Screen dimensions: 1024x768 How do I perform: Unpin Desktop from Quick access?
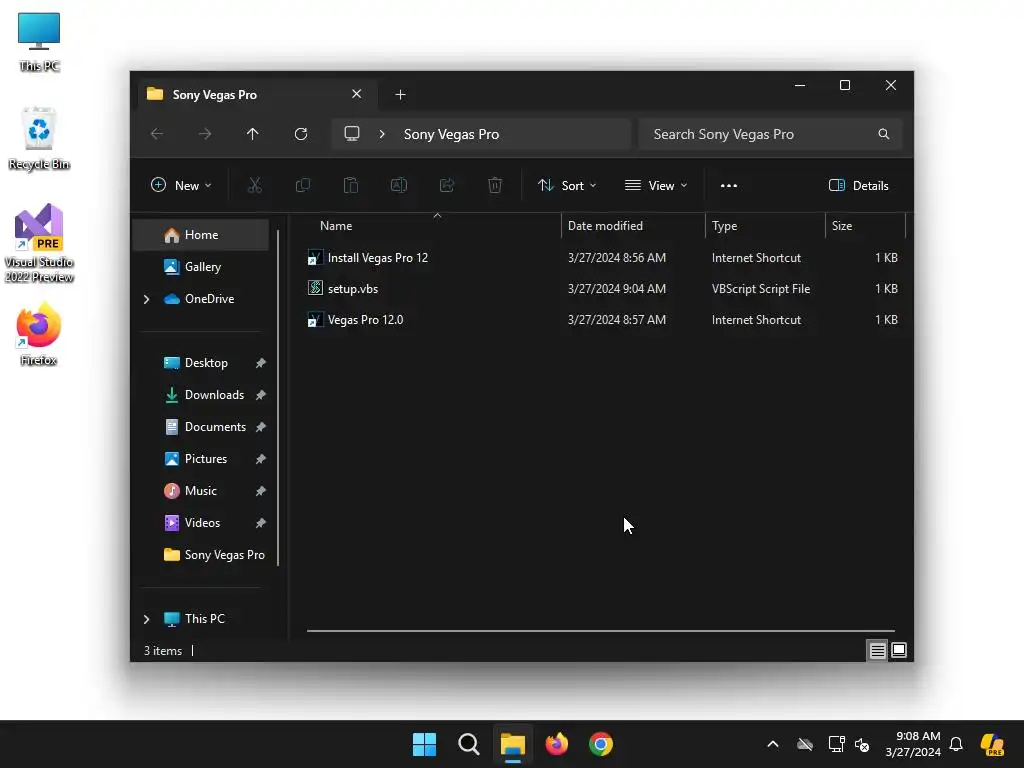[x=261, y=362]
